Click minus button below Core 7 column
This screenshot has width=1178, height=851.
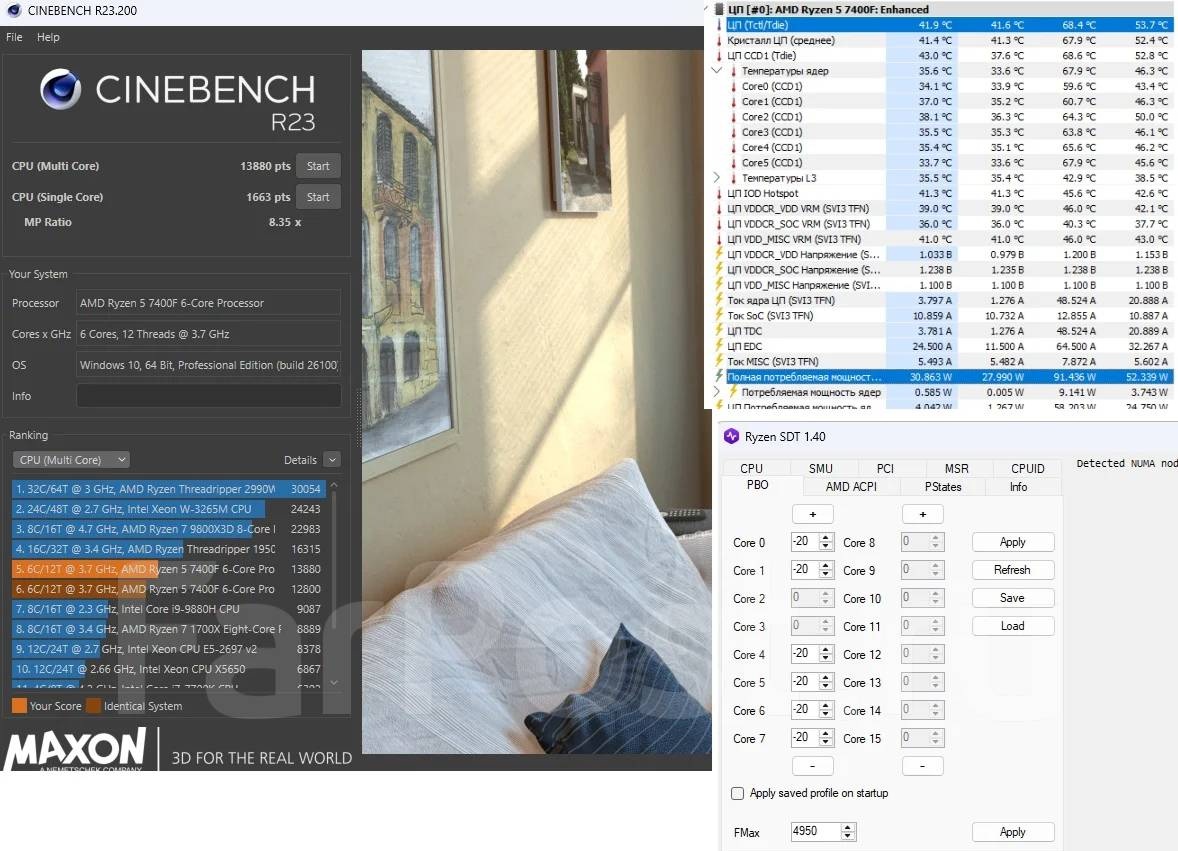pos(812,766)
